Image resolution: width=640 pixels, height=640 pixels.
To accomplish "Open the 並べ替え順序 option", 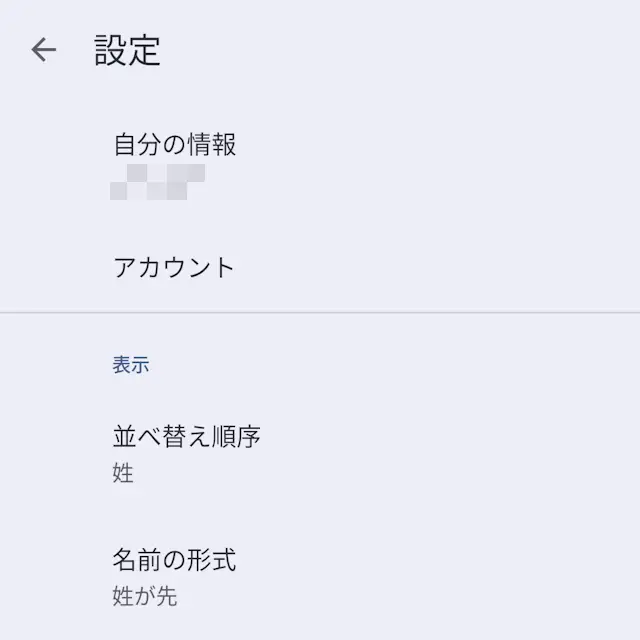I will click(187, 450).
